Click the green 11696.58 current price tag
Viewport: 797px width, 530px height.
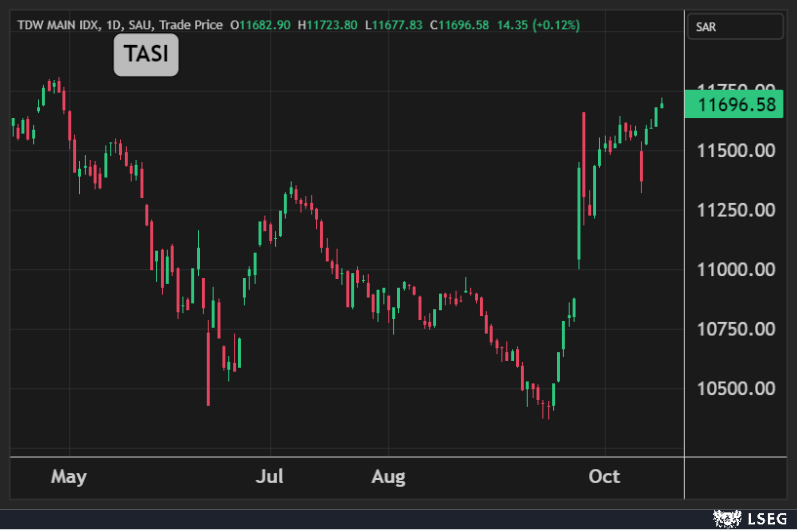736,104
